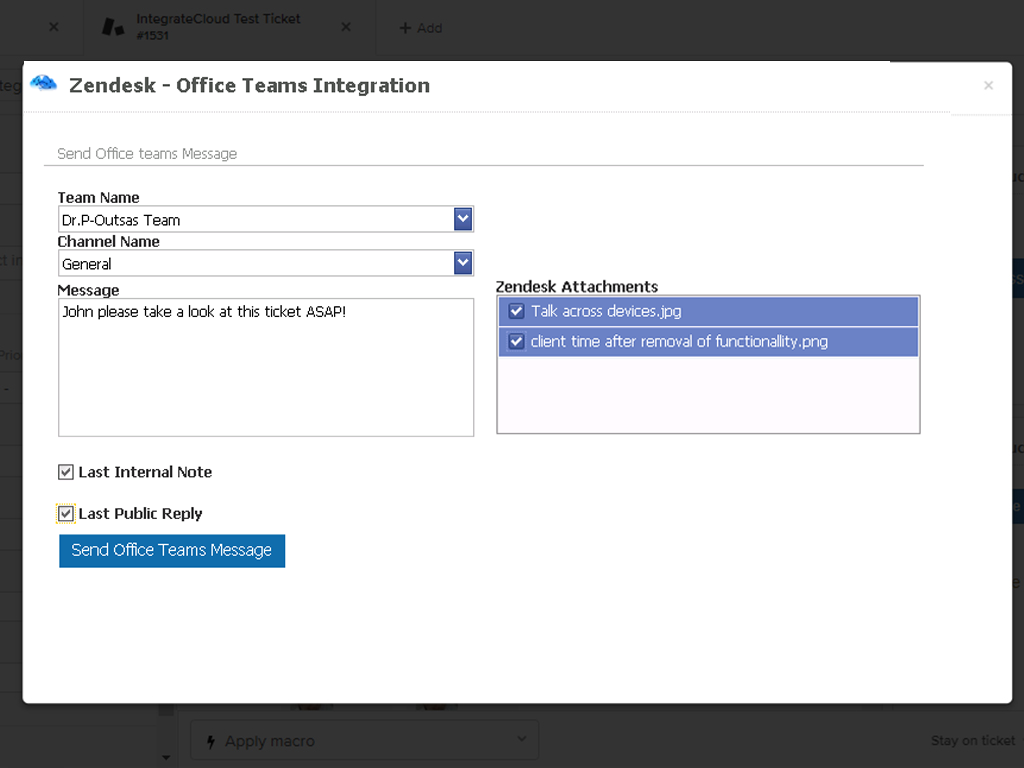Select the Dr.P-Outsas Team combo box
1024x768 pixels.
(250, 219)
